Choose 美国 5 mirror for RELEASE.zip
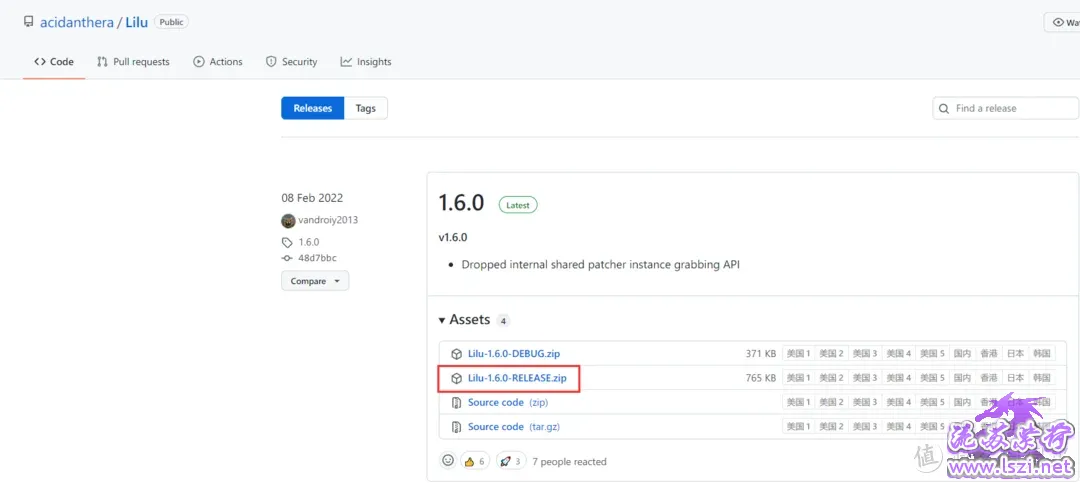Screen dimensions: 1080x483 point(933,378)
